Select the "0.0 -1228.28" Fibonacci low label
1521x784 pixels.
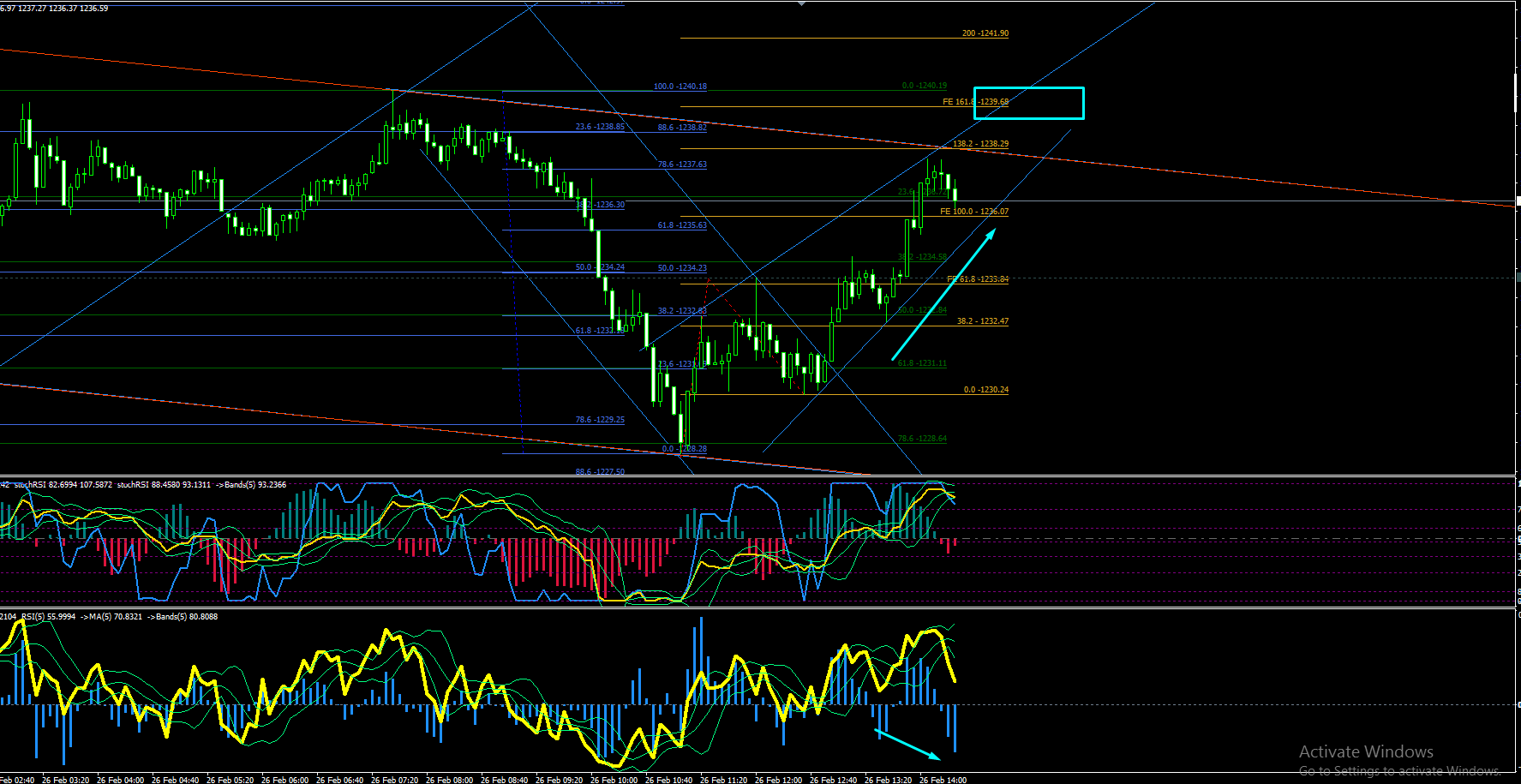(685, 449)
